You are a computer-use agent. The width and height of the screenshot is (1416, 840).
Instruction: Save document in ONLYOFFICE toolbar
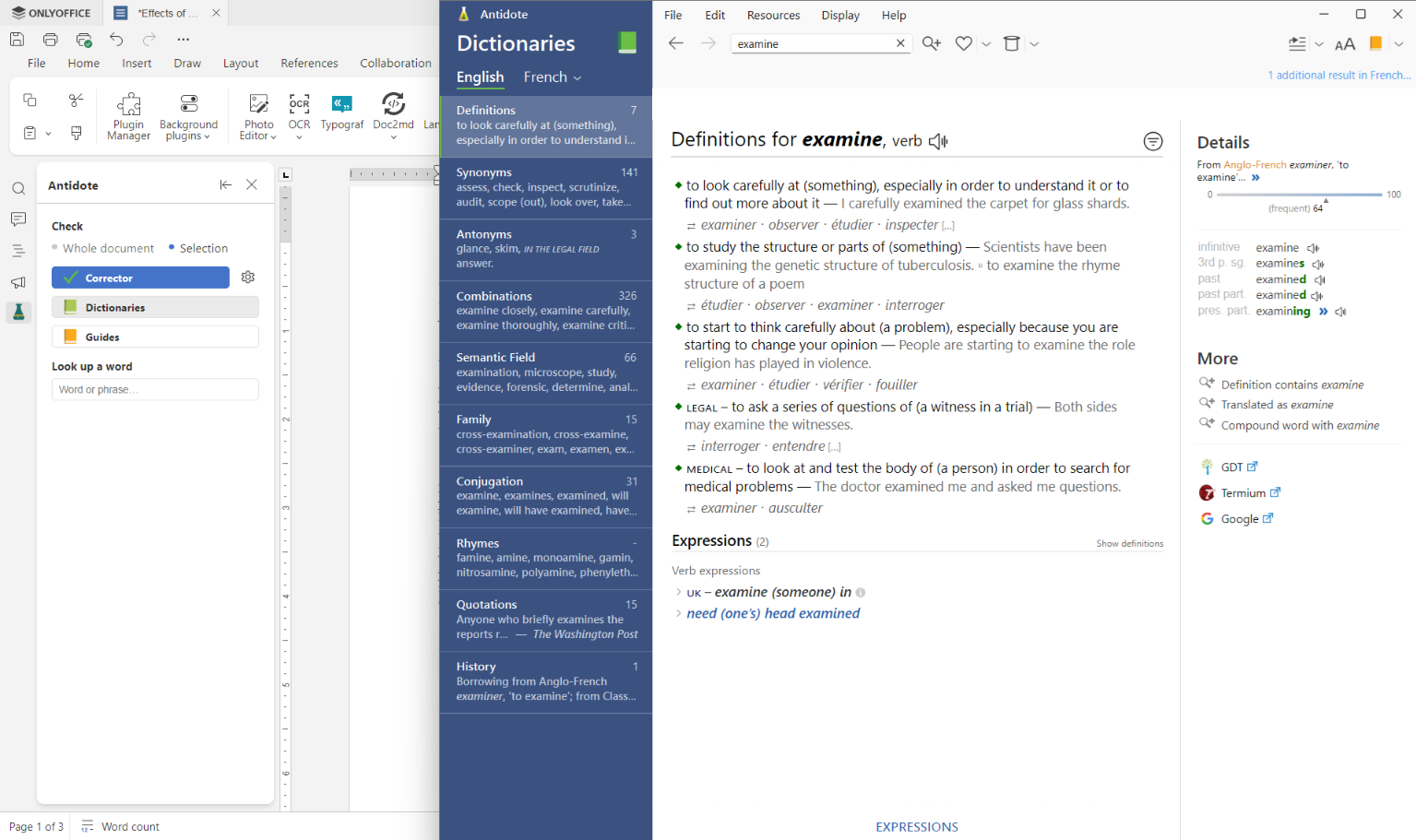[17, 40]
